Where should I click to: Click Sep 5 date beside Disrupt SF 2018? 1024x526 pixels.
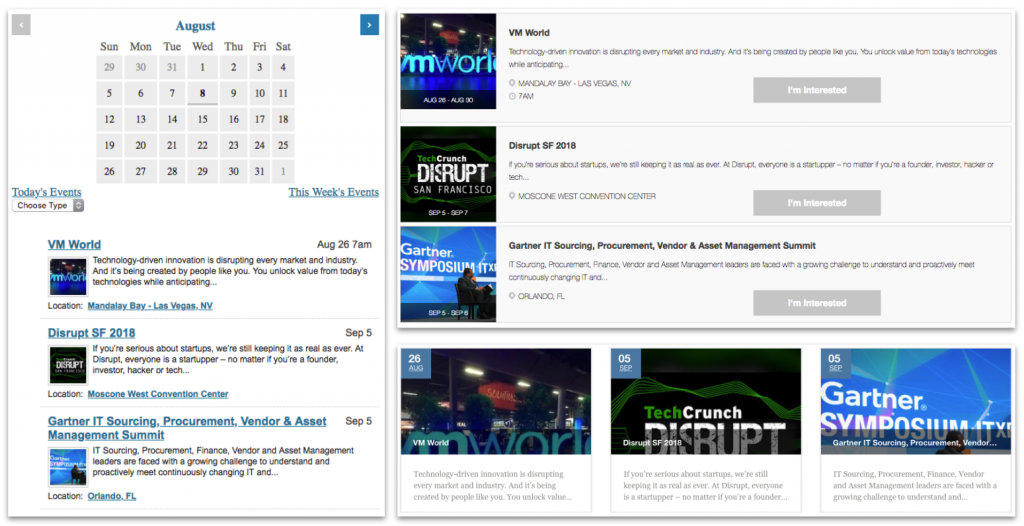click(x=359, y=333)
